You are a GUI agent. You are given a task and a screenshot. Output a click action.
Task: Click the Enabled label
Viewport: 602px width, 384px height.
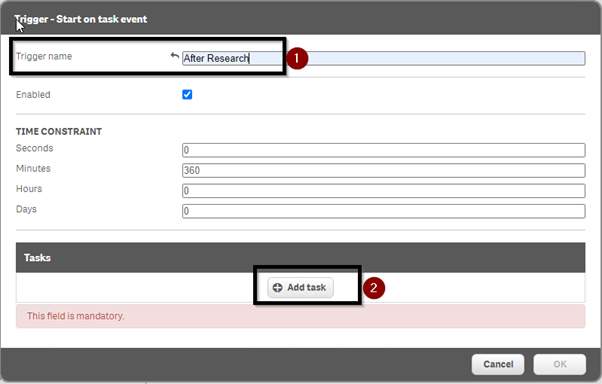(33, 95)
